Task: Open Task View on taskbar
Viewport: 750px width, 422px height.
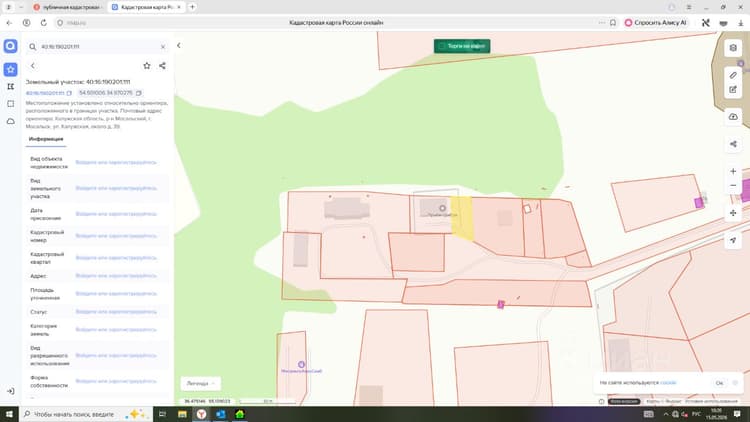Action: (x=163, y=414)
